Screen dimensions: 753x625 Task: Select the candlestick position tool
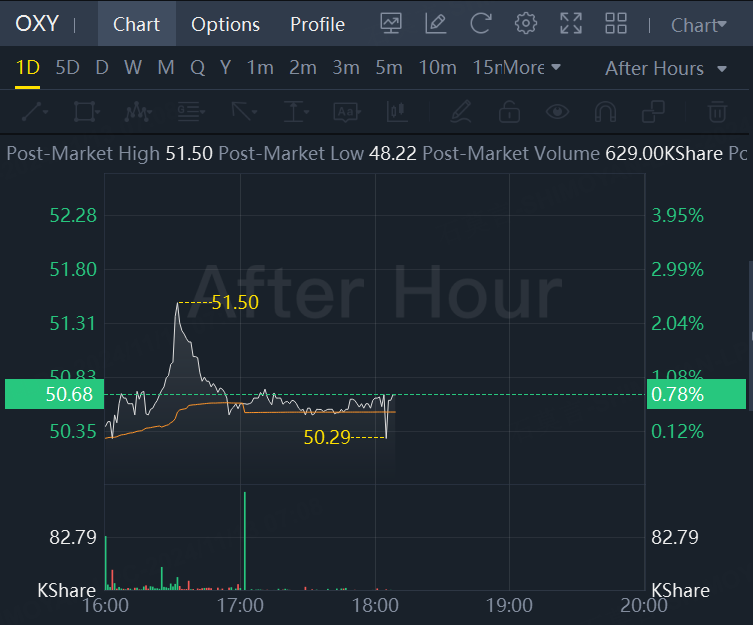(x=397, y=112)
